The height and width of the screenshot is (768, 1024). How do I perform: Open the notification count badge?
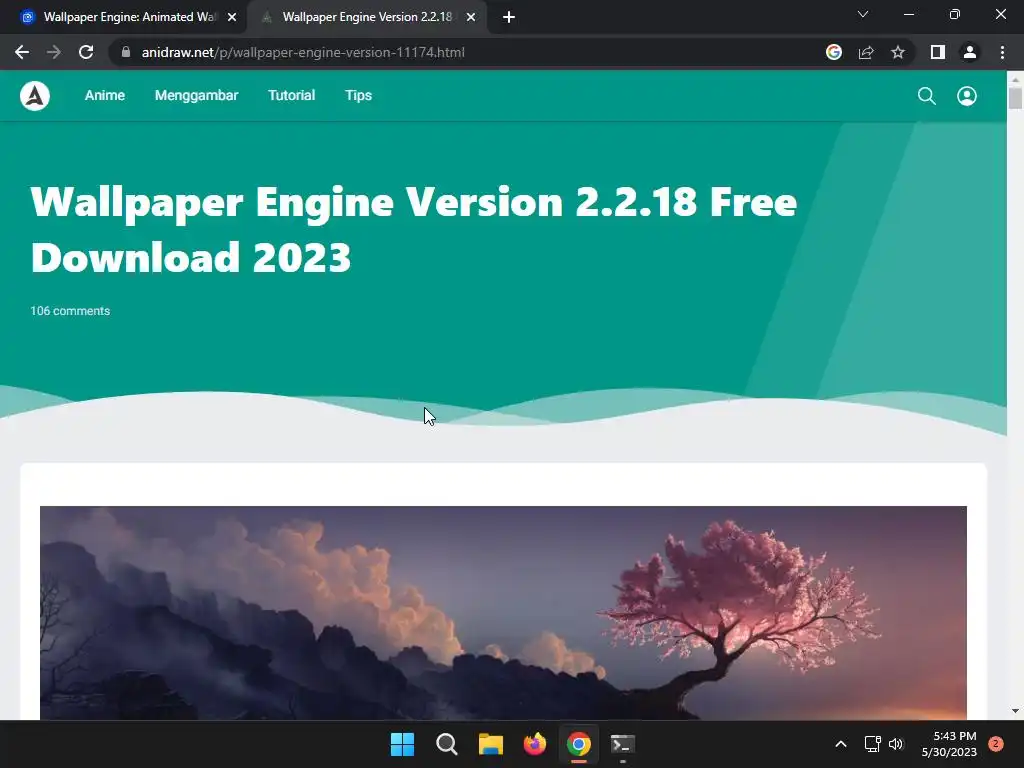[996, 744]
